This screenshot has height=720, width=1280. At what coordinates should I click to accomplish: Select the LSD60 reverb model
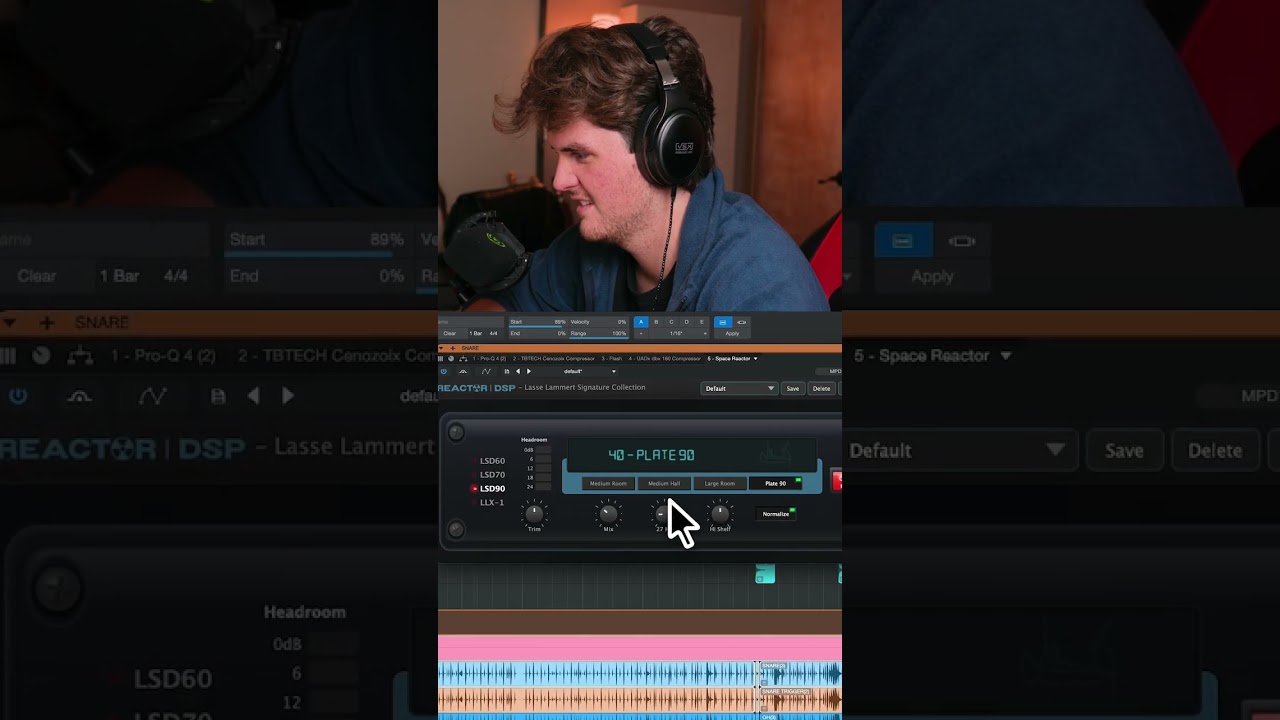(492, 461)
